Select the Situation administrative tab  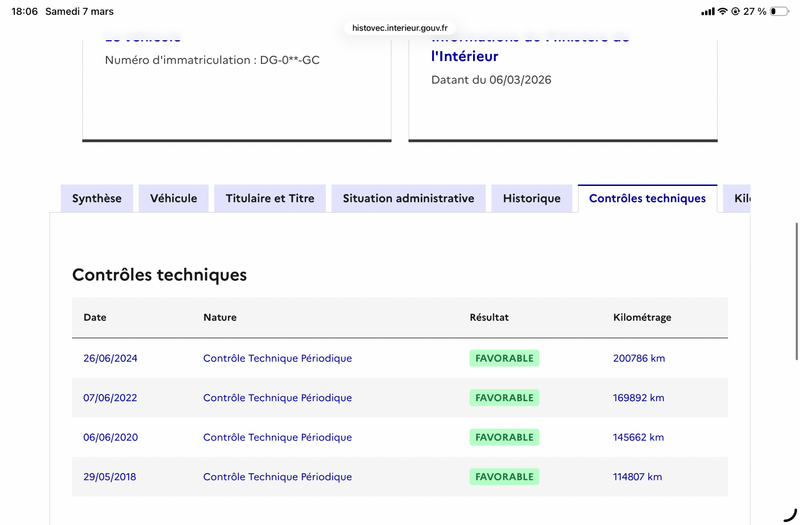coord(408,198)
